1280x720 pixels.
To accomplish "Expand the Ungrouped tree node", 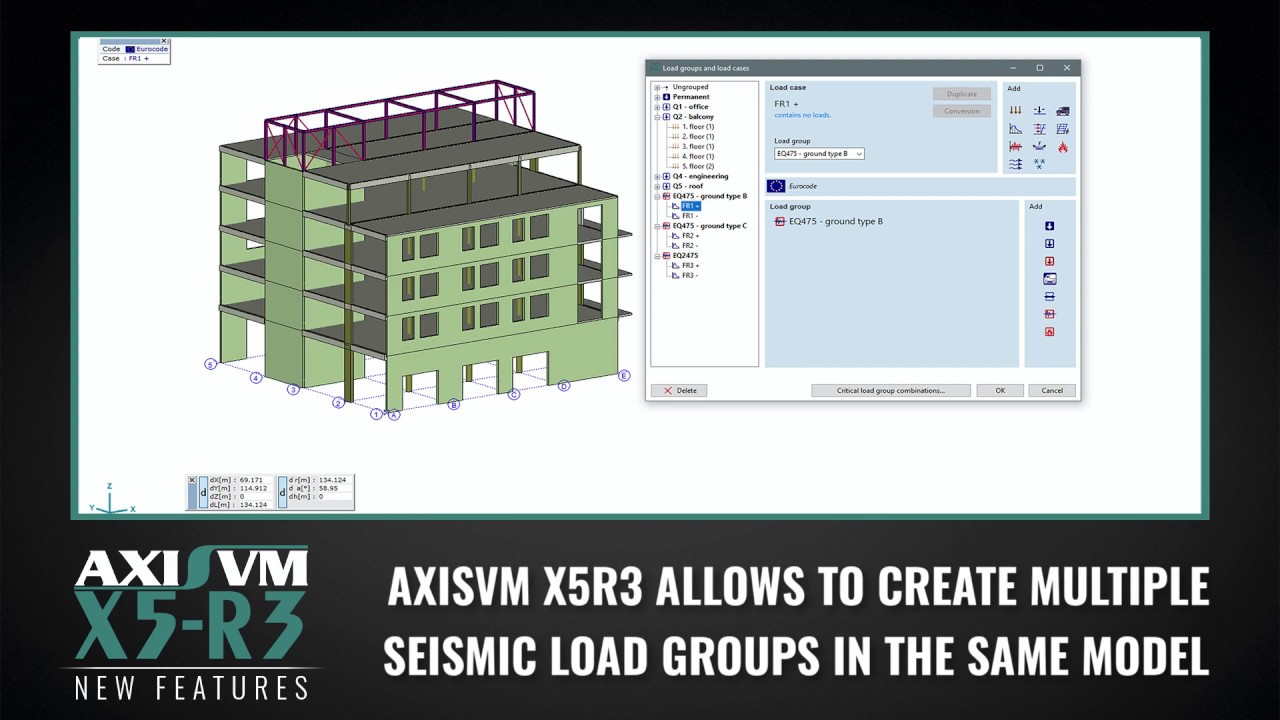I will (657, 88).
